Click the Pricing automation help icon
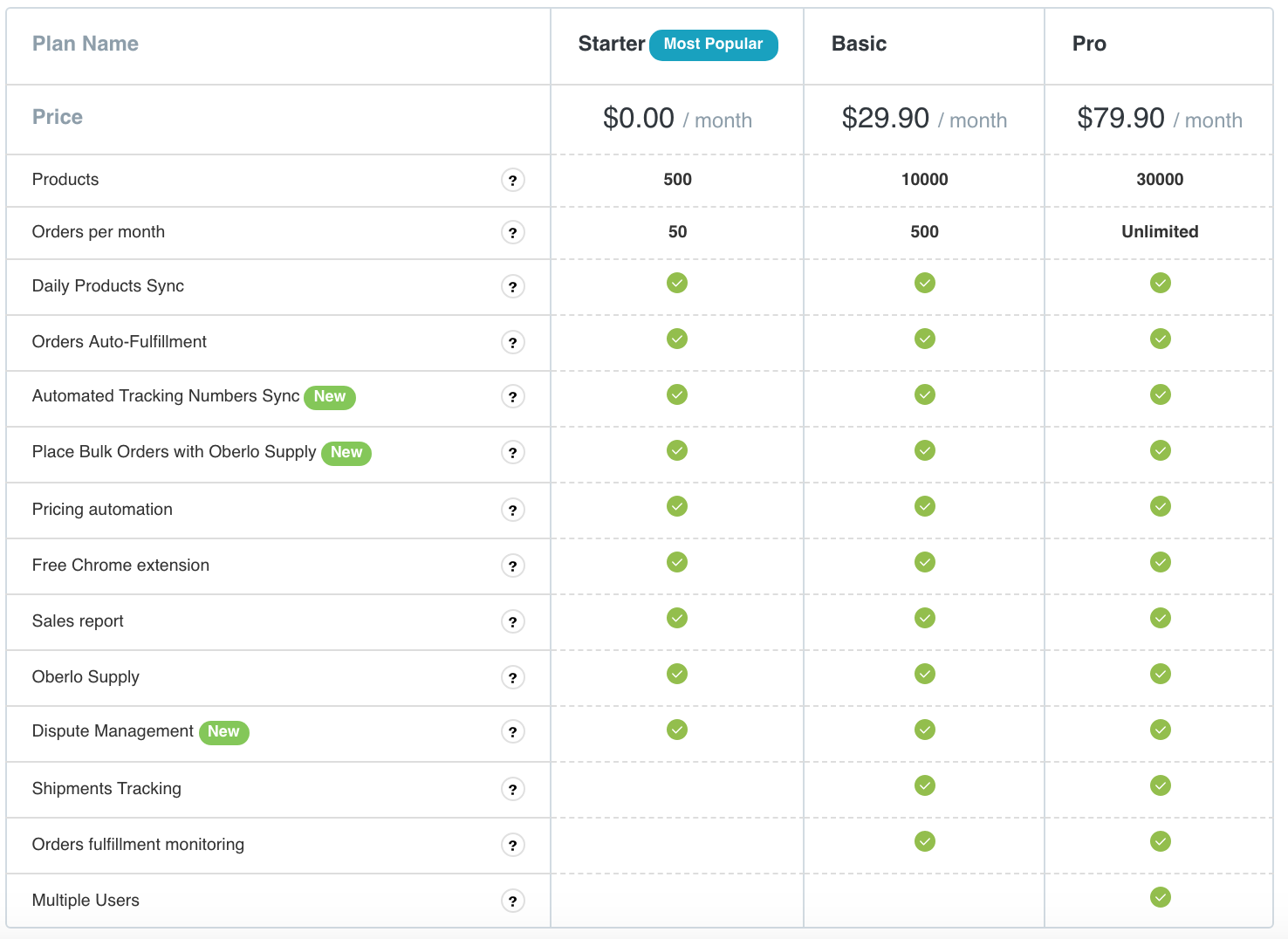The image size is (1288, 939). tap(513, 511)
